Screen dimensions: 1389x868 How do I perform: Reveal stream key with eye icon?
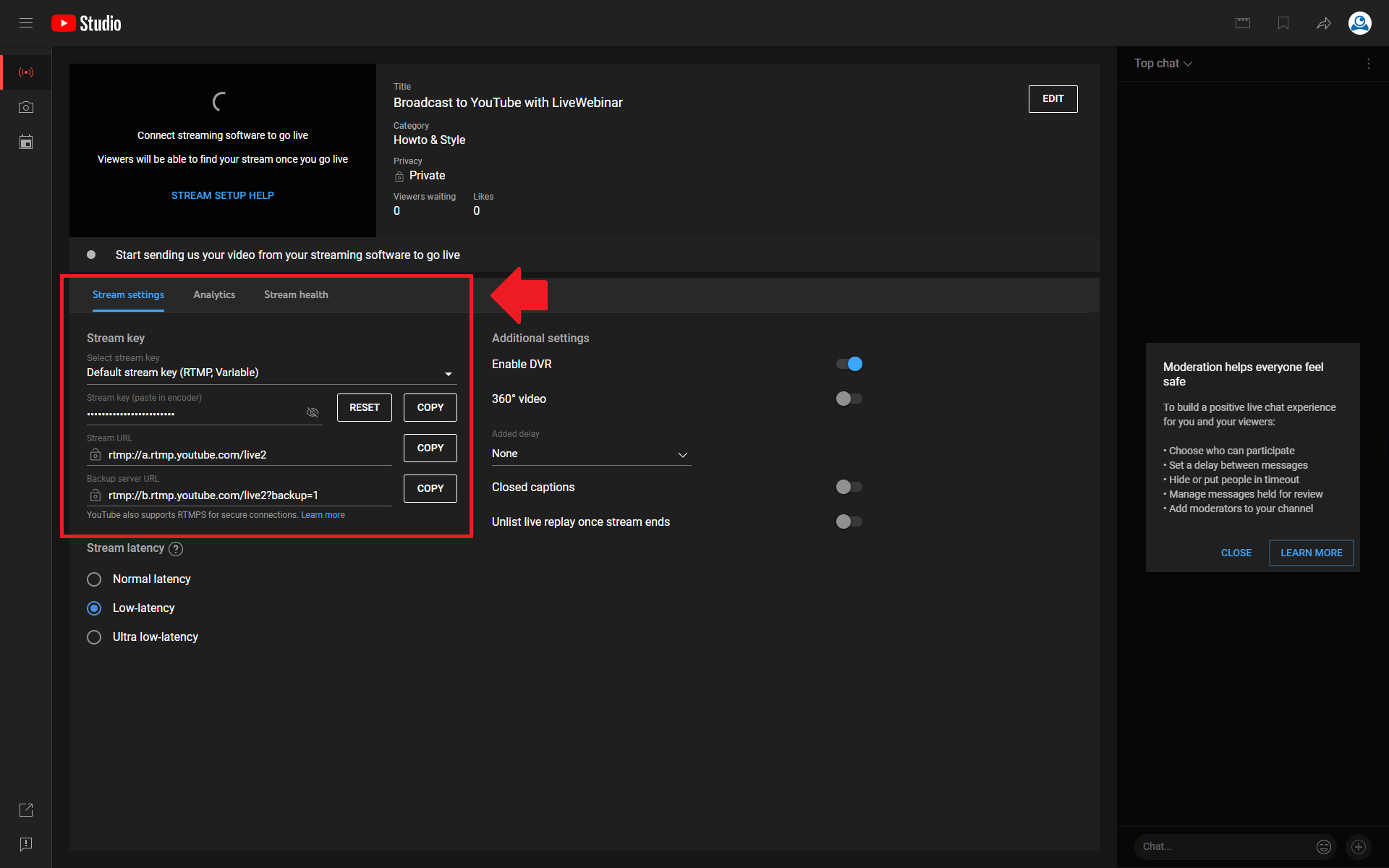pos(313,412)
